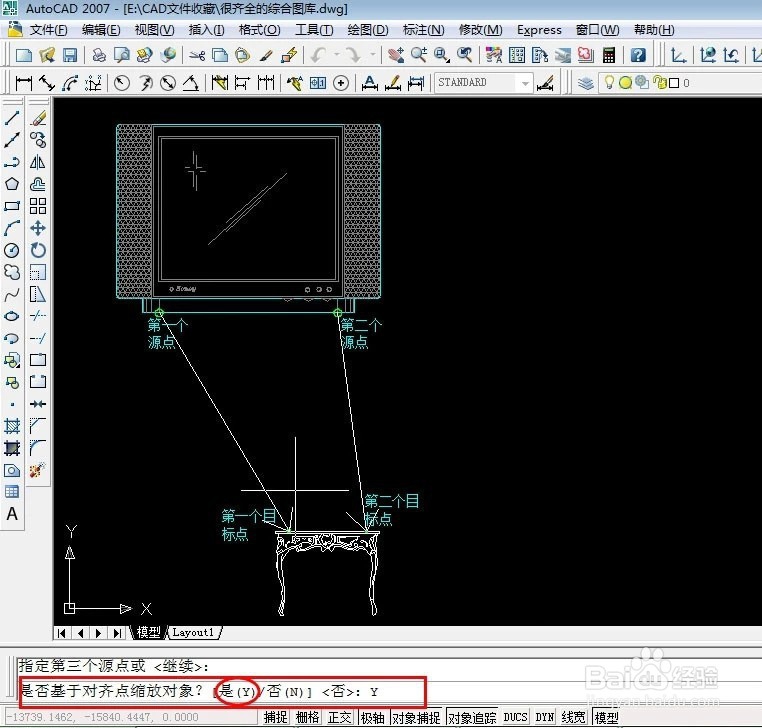Open the 修改(M) menu
The height and width of the screenshot is (728, 762).
coord(480,30)
